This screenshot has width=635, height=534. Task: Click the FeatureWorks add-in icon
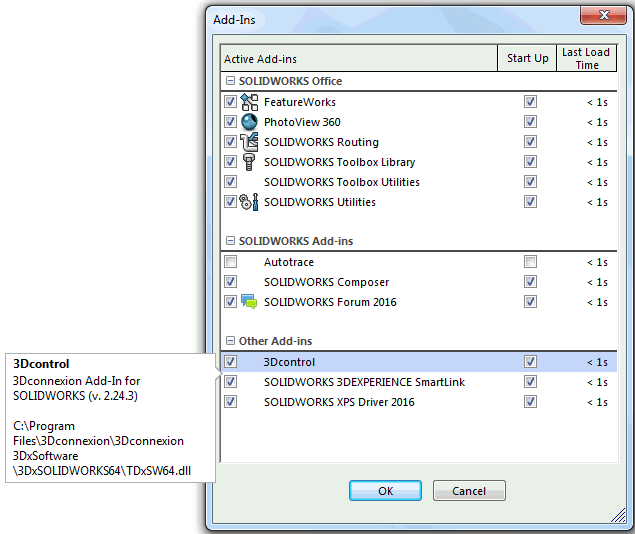(x=249, y=102)
